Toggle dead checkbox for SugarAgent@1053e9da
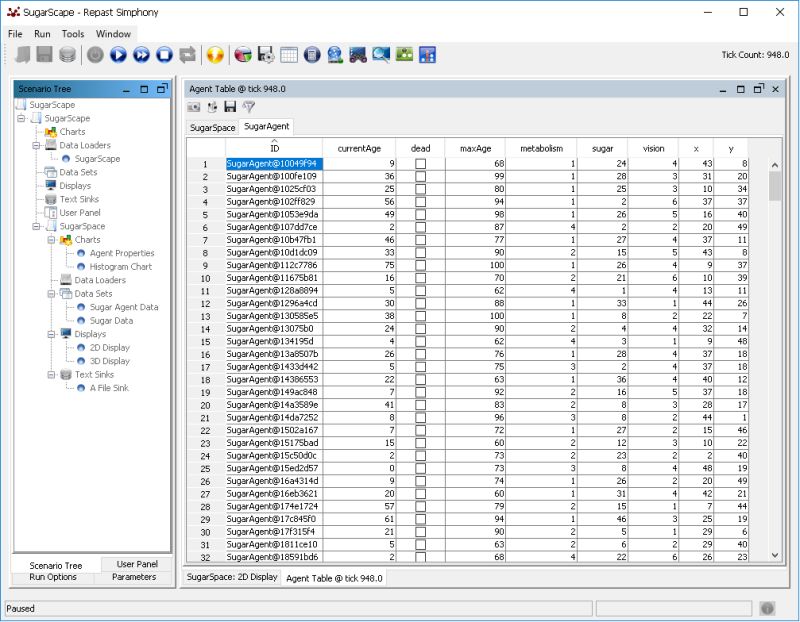 coord(420,214)
